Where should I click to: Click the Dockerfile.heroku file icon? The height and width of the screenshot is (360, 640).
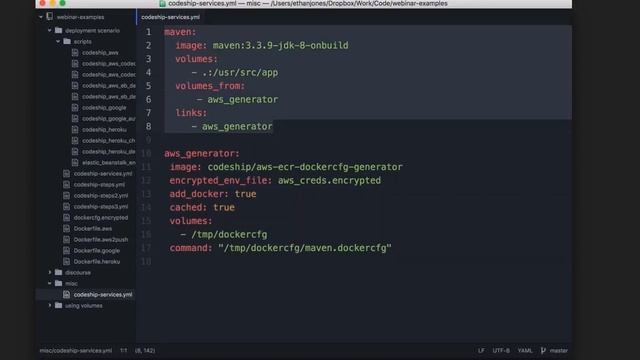tap(67, 262)
